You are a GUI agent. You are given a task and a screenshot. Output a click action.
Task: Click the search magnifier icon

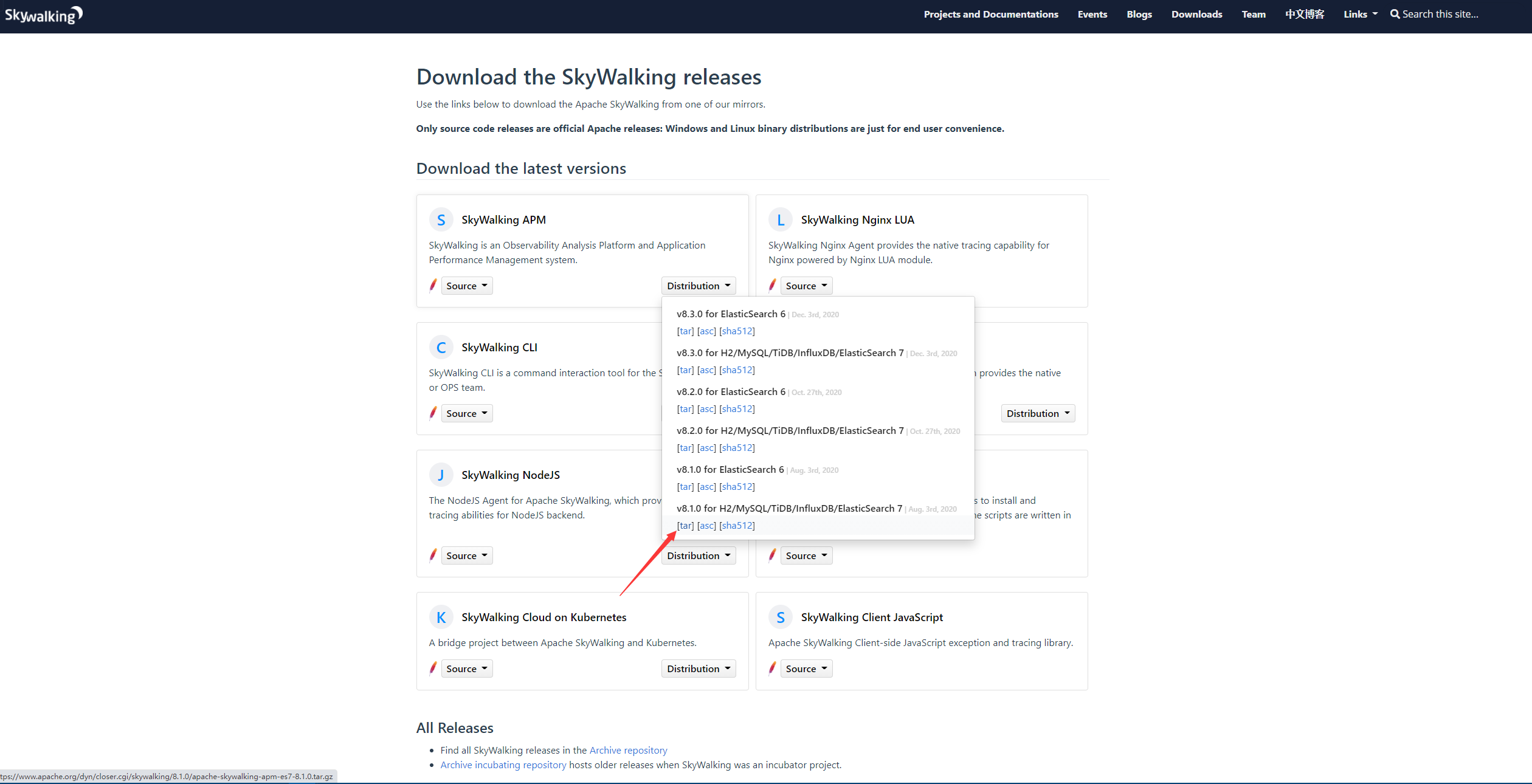[x=1395, y=14]
